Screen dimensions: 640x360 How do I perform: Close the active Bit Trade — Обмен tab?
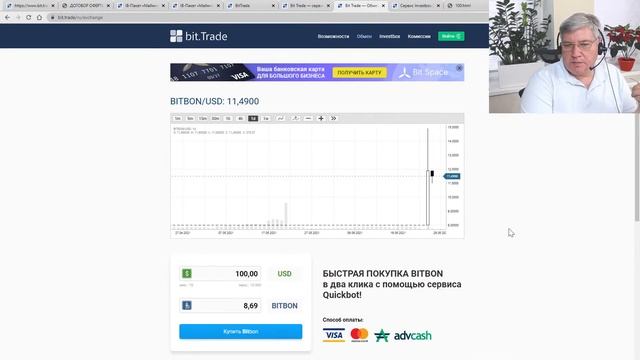(x=383, y=6)
